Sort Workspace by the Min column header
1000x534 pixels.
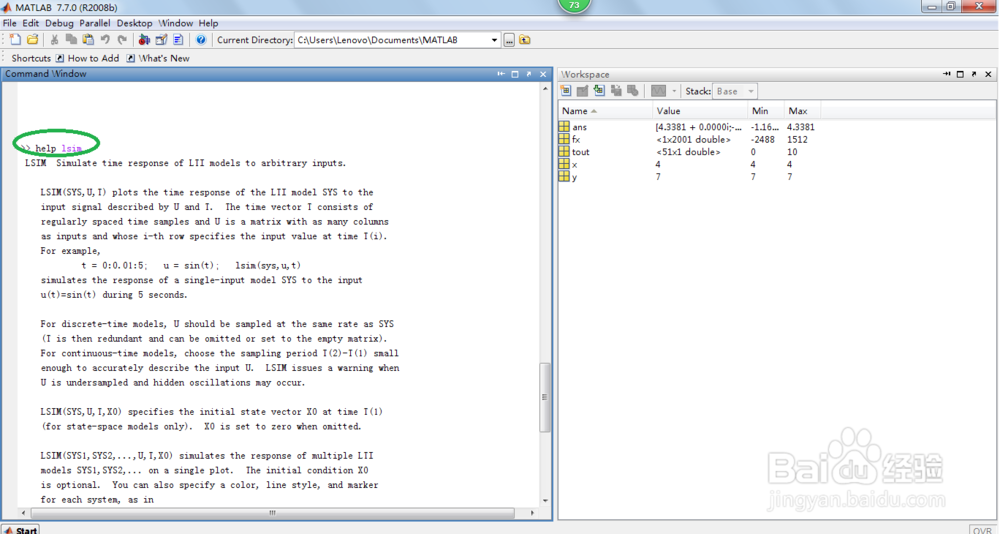(x=765, y=111)
